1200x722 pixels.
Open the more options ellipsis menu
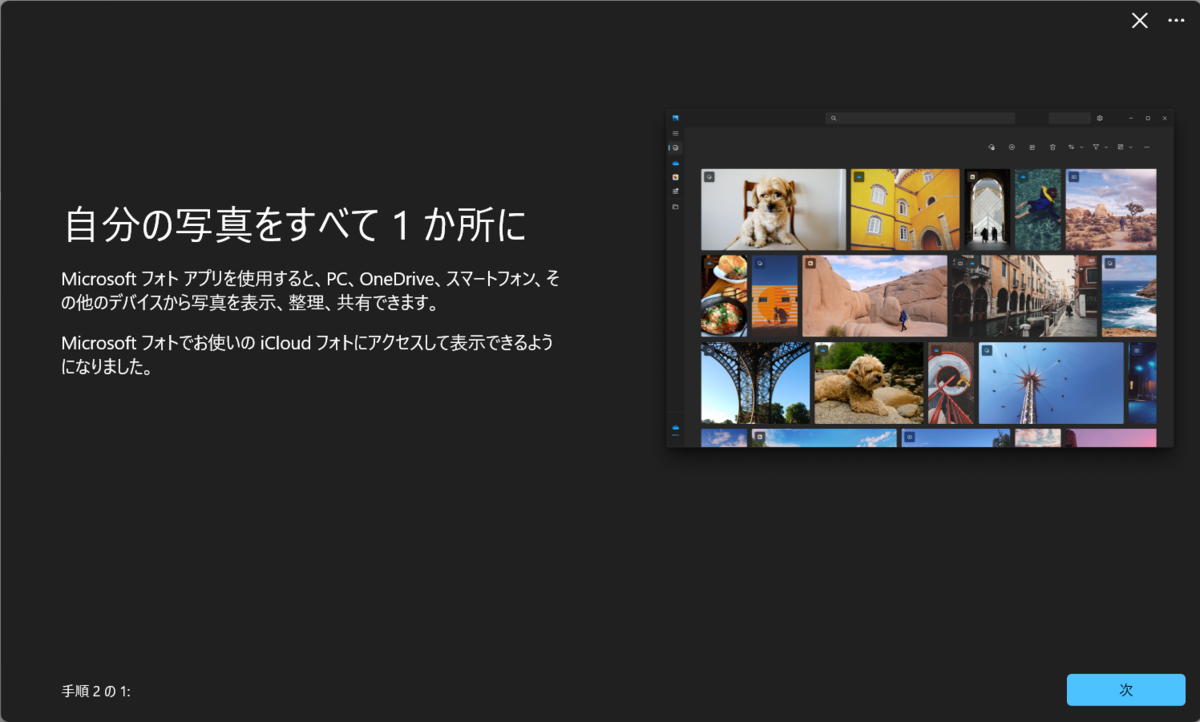(x=1176, y=21)
